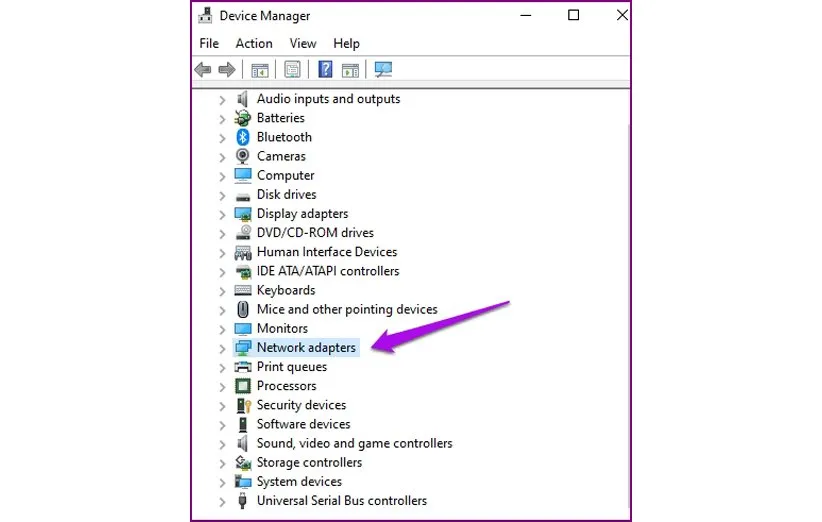The height and width of the screenshot is (522, 822).
Task: Select the Processors chip icon
Action: pyautogui.click(x=242, y=386)
